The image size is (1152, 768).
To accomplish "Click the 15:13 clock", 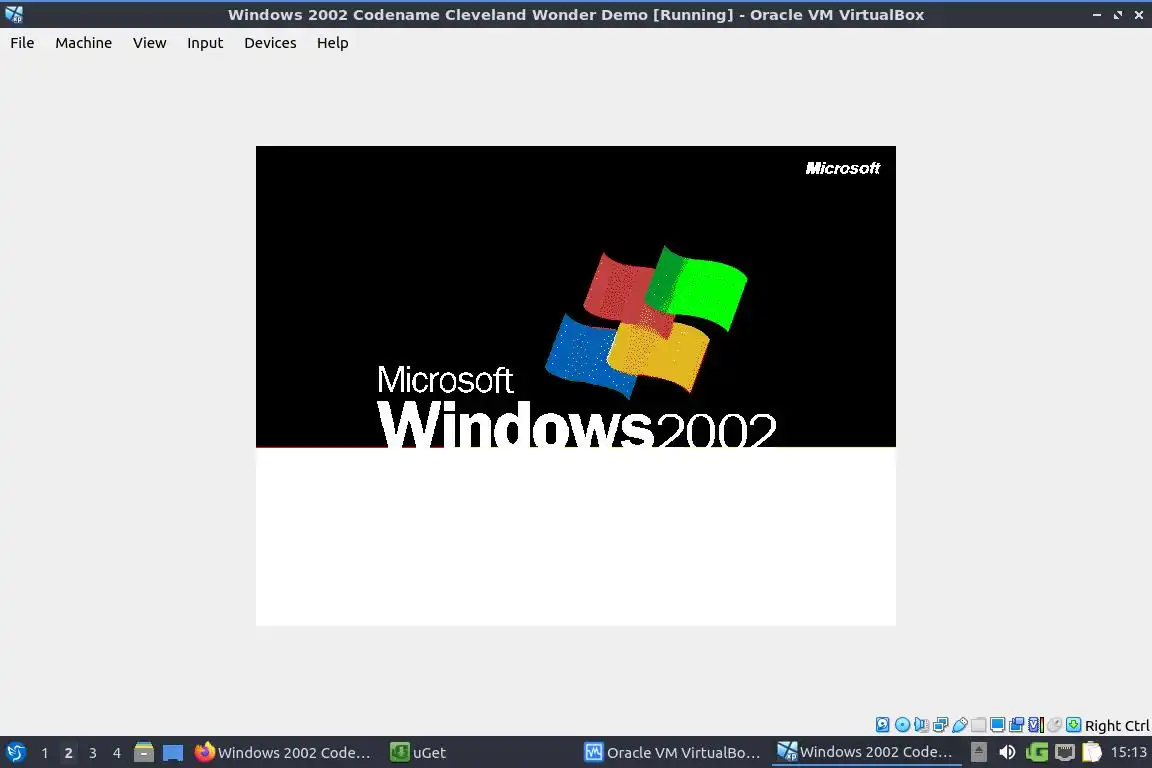I will click(1128, 752).
